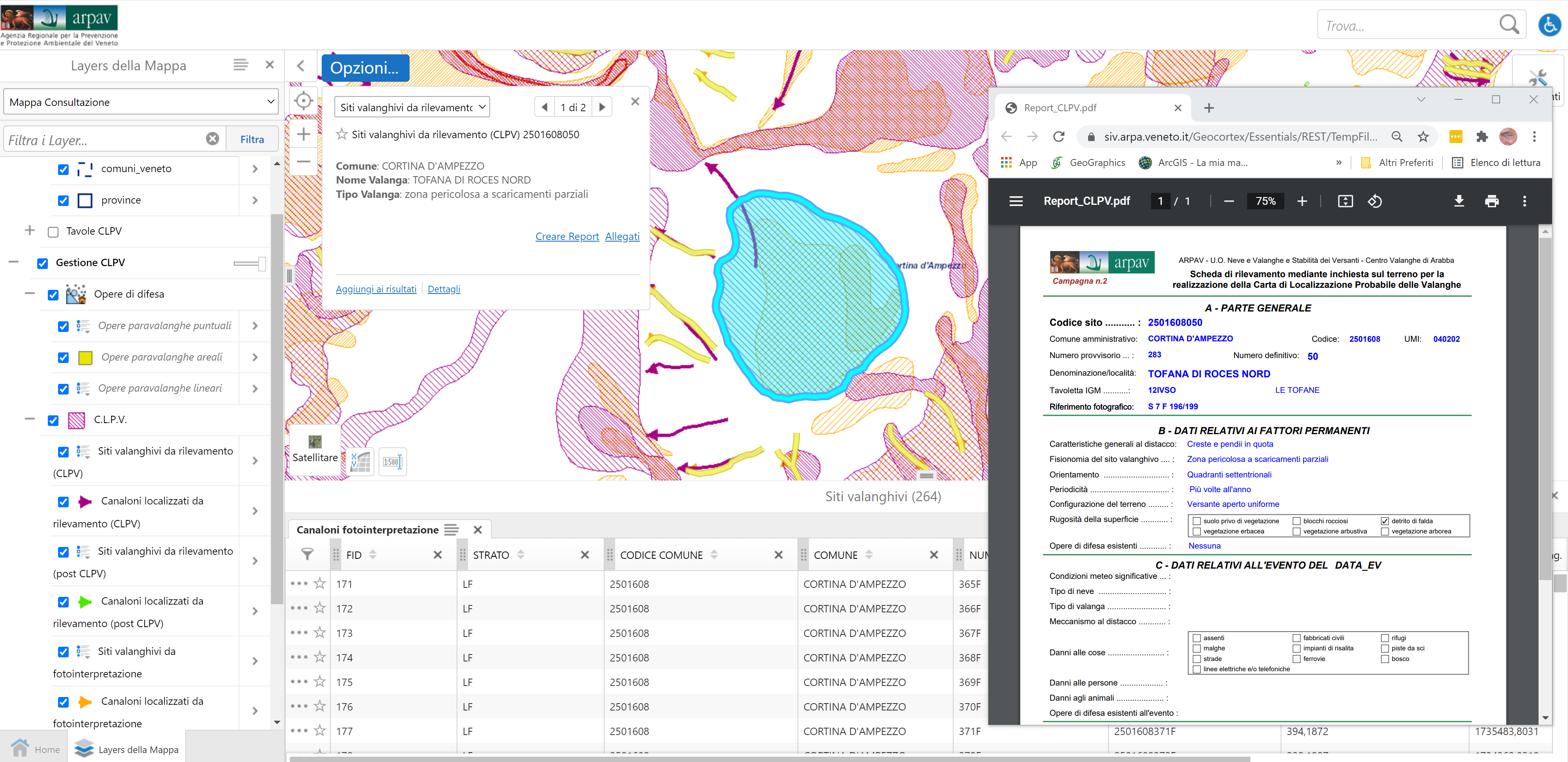Zoom out the map with minus button

(303, 162)
